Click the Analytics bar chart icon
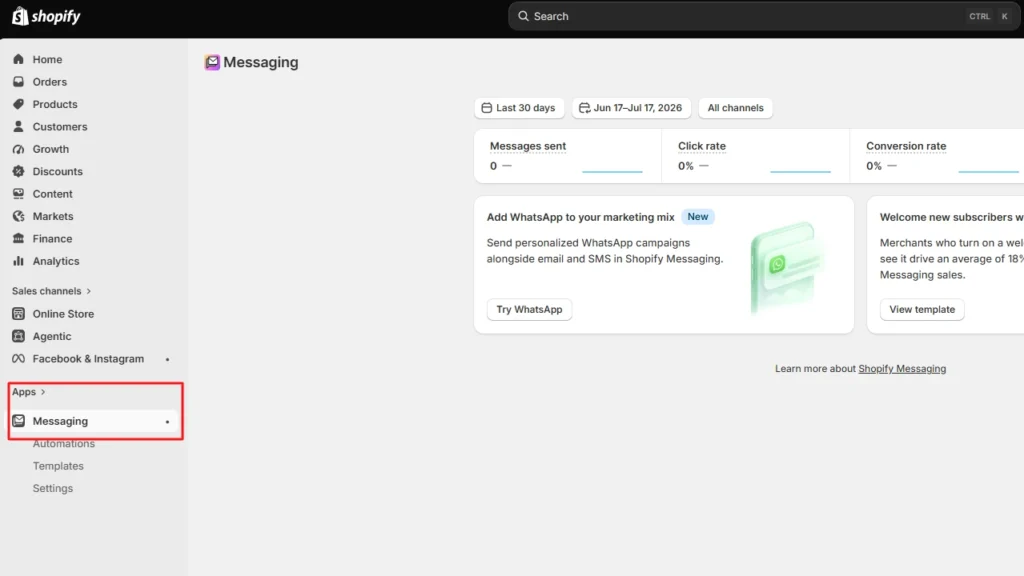This screenshot has width=1024, height=576. pyautogui.click(x=18, y=261)
